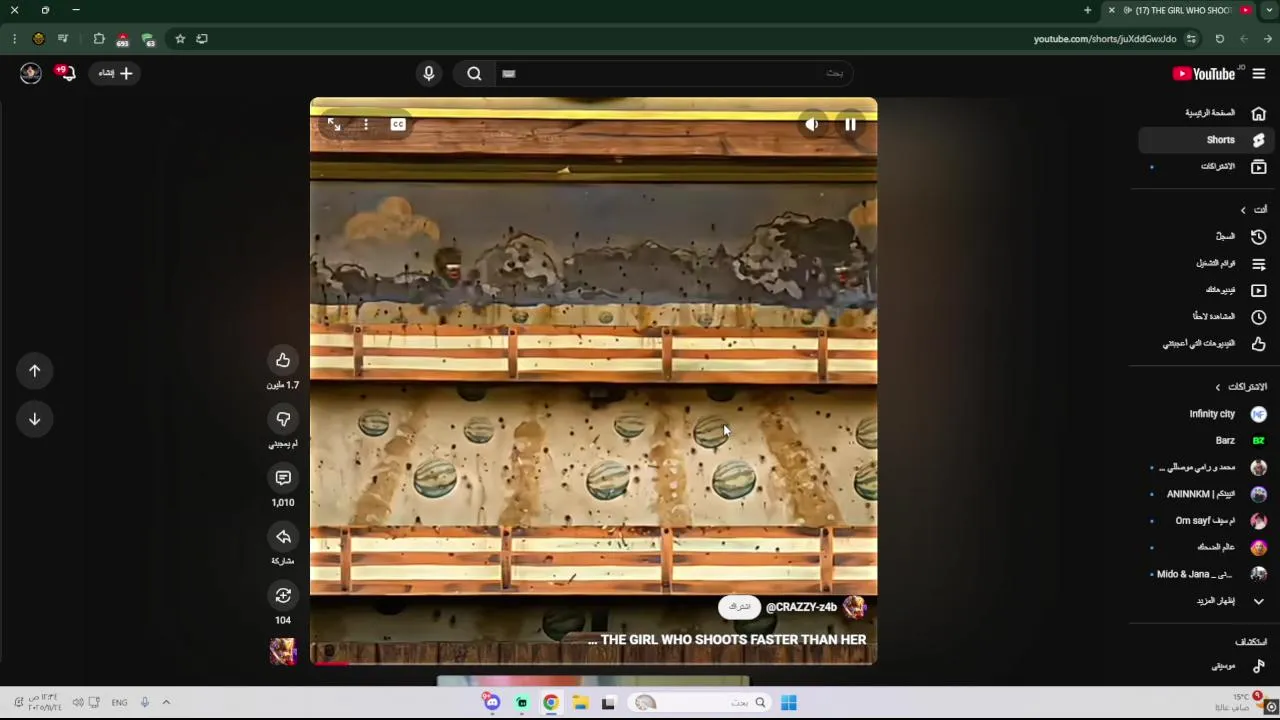Open Discord from the taskbar

(x=492, y=703)
